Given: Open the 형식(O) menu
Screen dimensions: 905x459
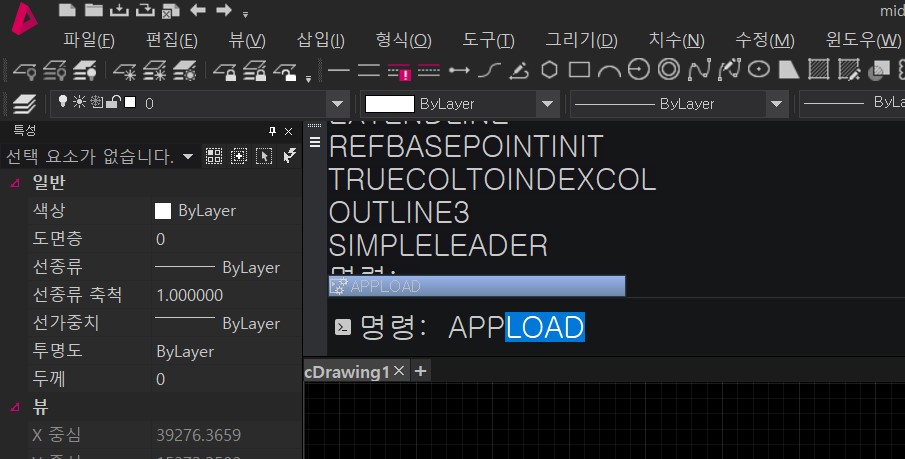Looking at the screenshot, I should click(x=403, y=40).
